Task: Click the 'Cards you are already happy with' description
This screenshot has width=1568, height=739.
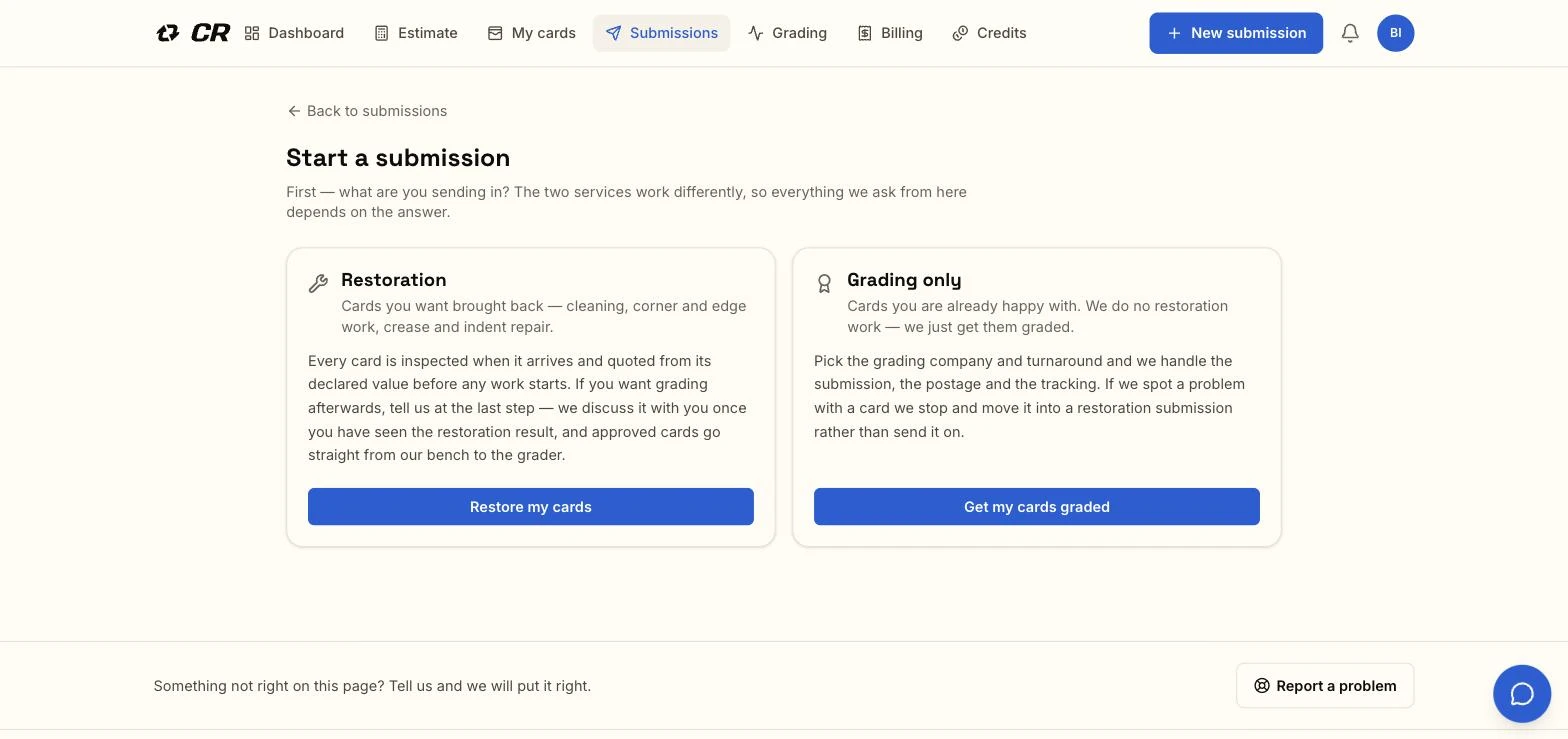Action: [1038, 316]
